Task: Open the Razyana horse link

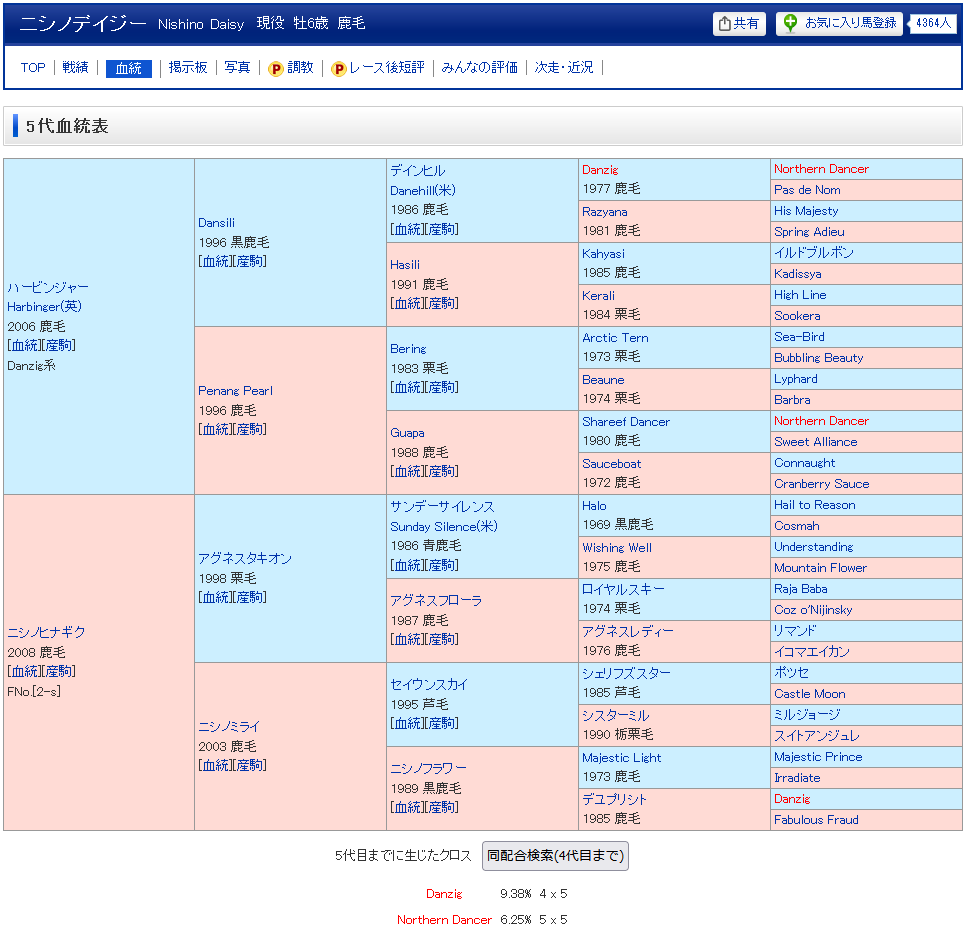Action: pos(605,212)
